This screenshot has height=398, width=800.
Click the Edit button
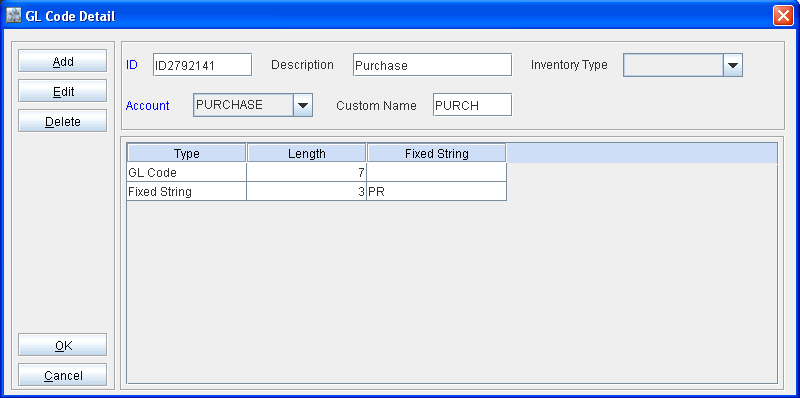point(63,91)
